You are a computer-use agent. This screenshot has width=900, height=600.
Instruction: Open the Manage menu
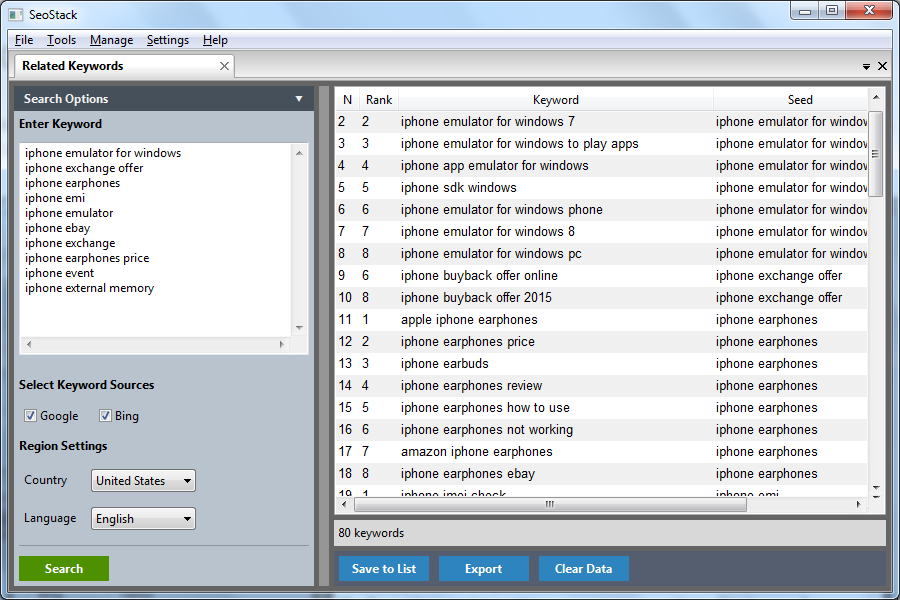pos(111,40)
